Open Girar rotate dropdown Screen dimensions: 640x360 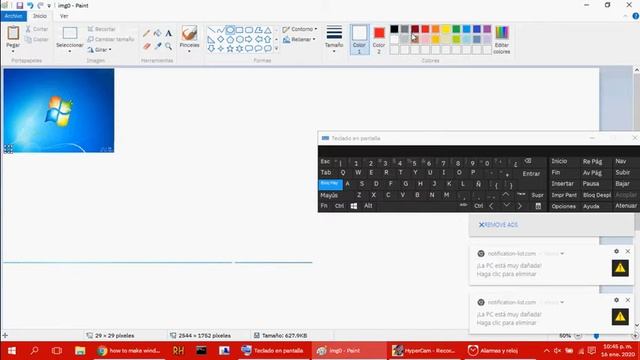pos(99,50)
